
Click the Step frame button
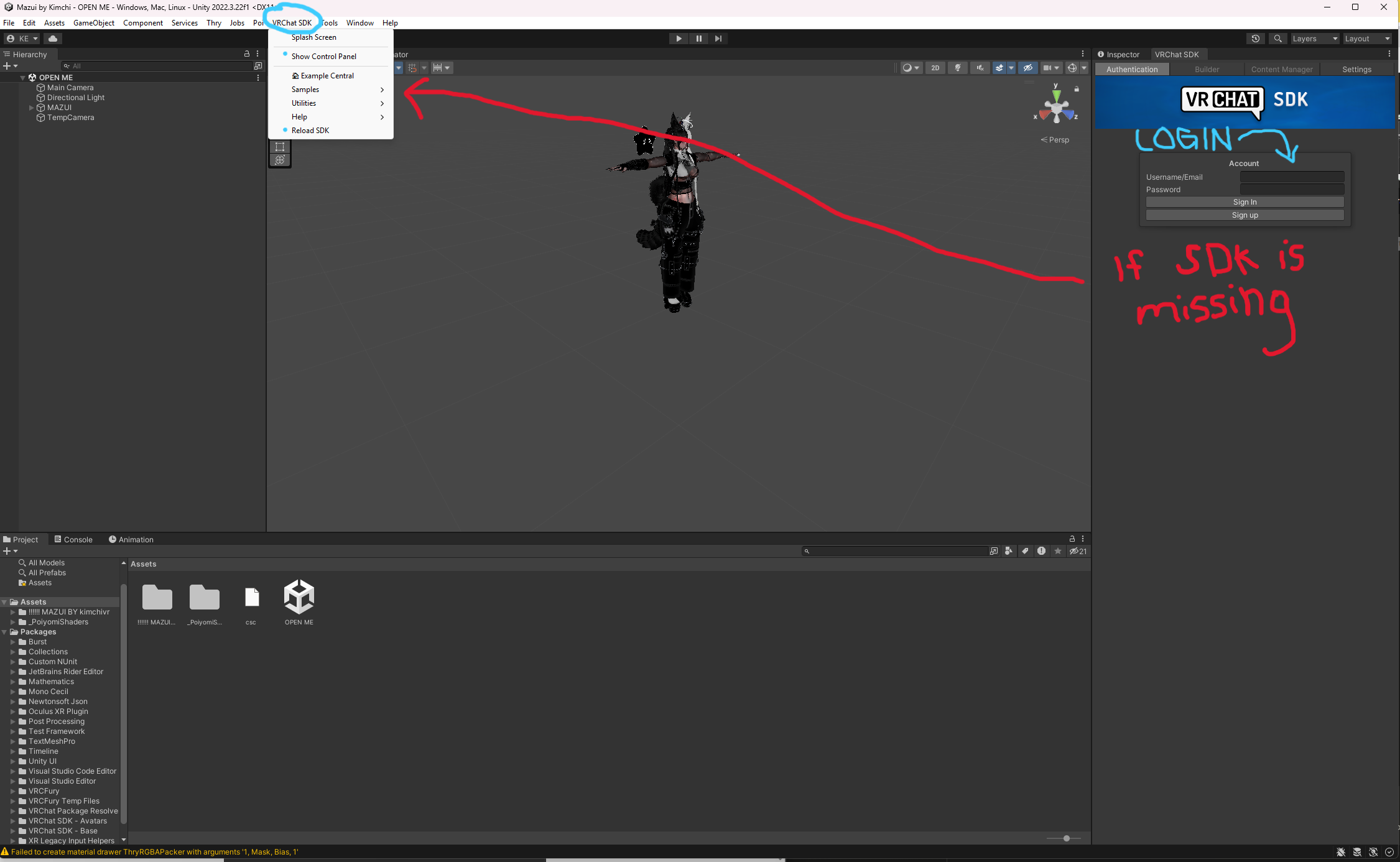click(x=718, y=39)
